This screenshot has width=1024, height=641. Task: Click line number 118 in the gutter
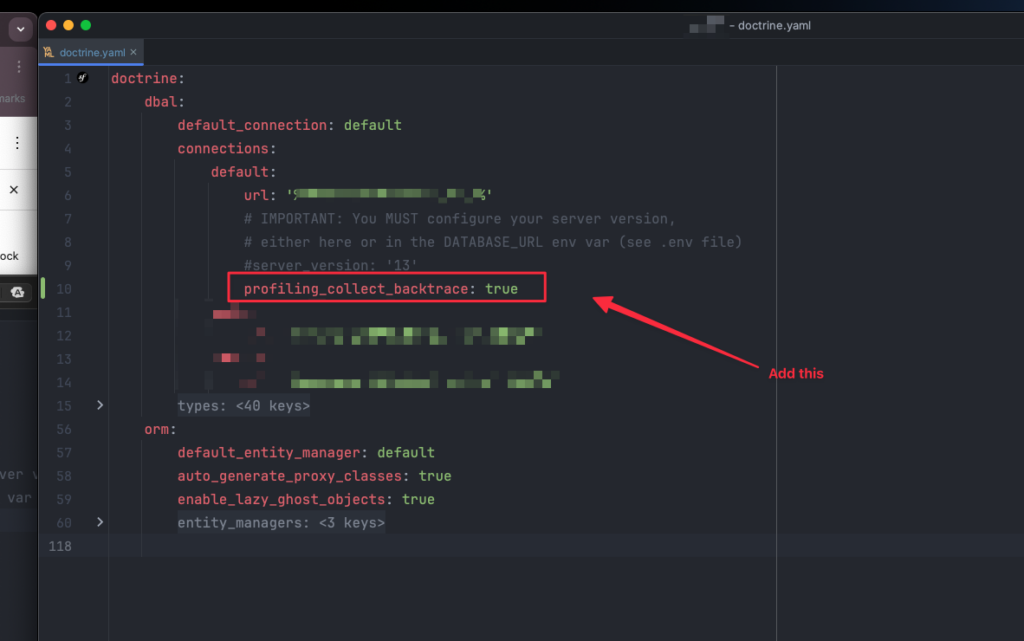60,546
